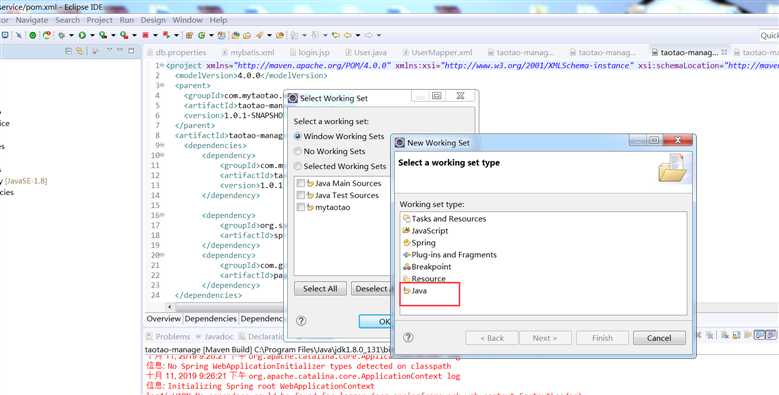Collapse the dependency fold on line 16

162,215
